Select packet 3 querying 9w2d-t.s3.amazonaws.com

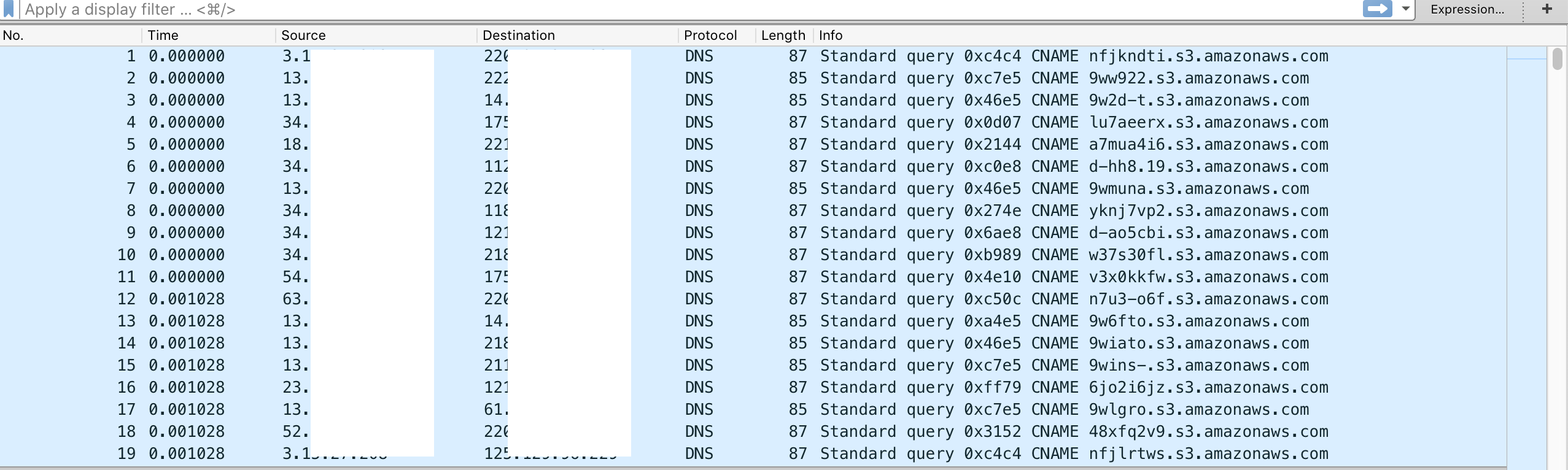coord(753,100)
